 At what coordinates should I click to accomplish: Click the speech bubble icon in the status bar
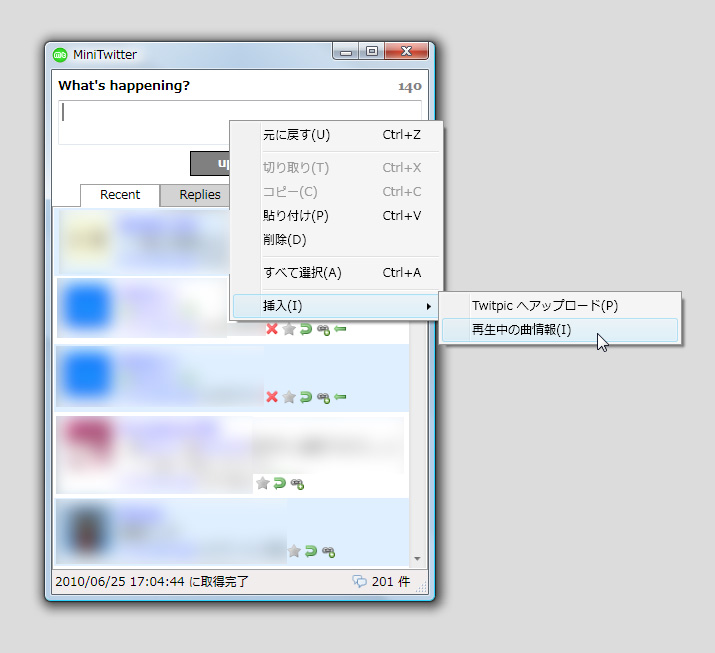359,581
